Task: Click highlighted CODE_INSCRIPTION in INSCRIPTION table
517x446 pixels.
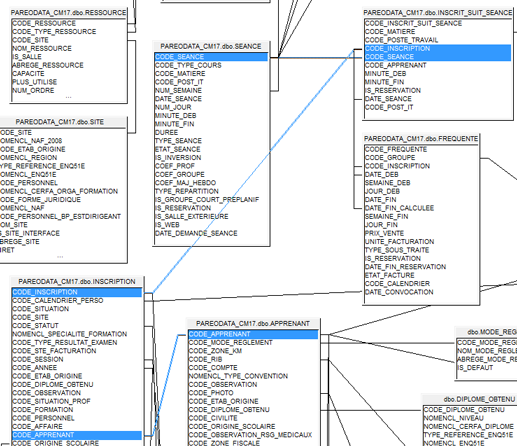Action: click(77, 292)
